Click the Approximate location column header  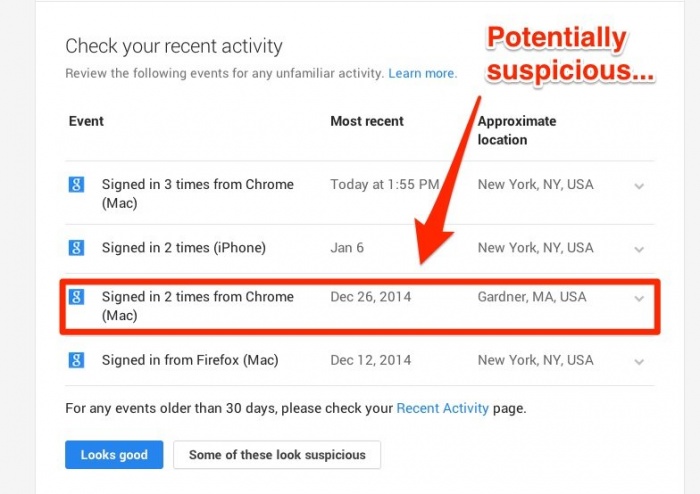516,130
